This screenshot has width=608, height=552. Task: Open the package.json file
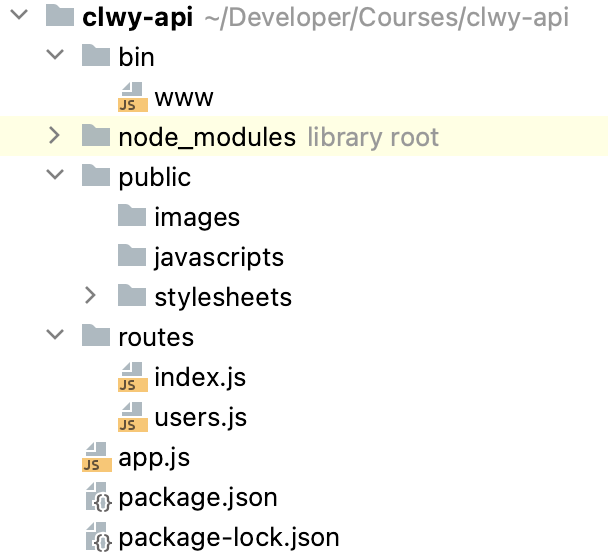click(x=198, y=498)
